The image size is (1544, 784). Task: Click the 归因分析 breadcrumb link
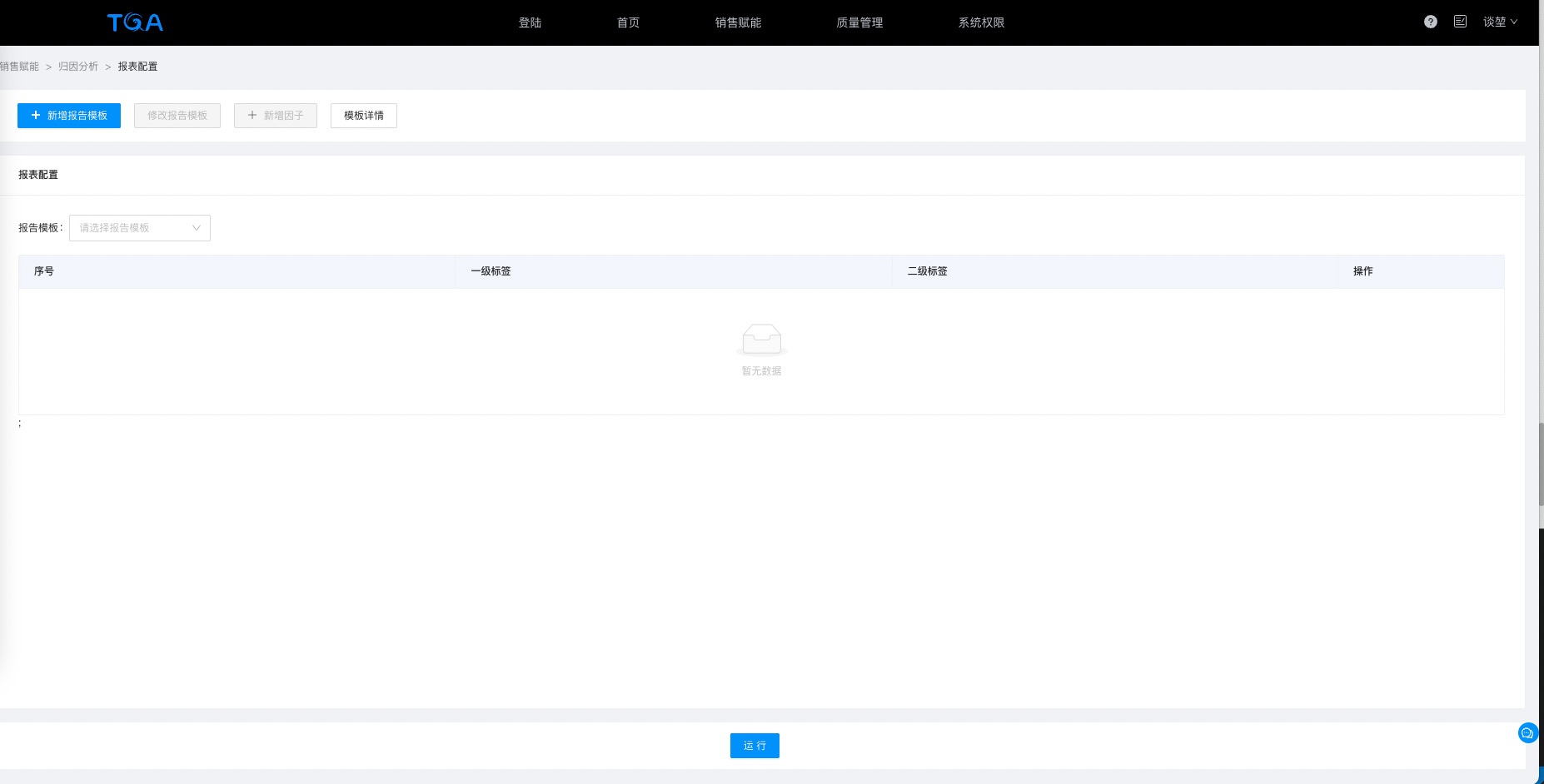(x=78, y=67)
